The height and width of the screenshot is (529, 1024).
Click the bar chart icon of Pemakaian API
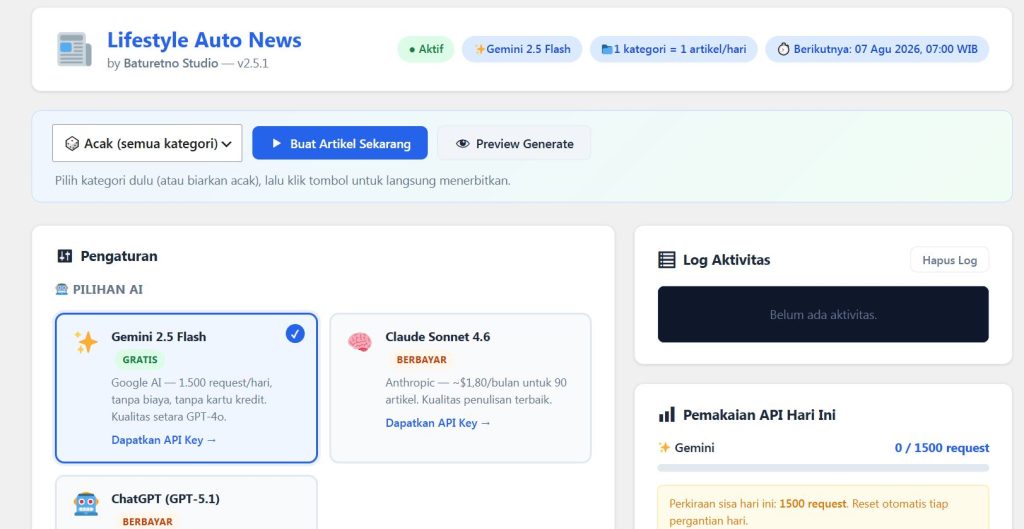tap(667, 415)
